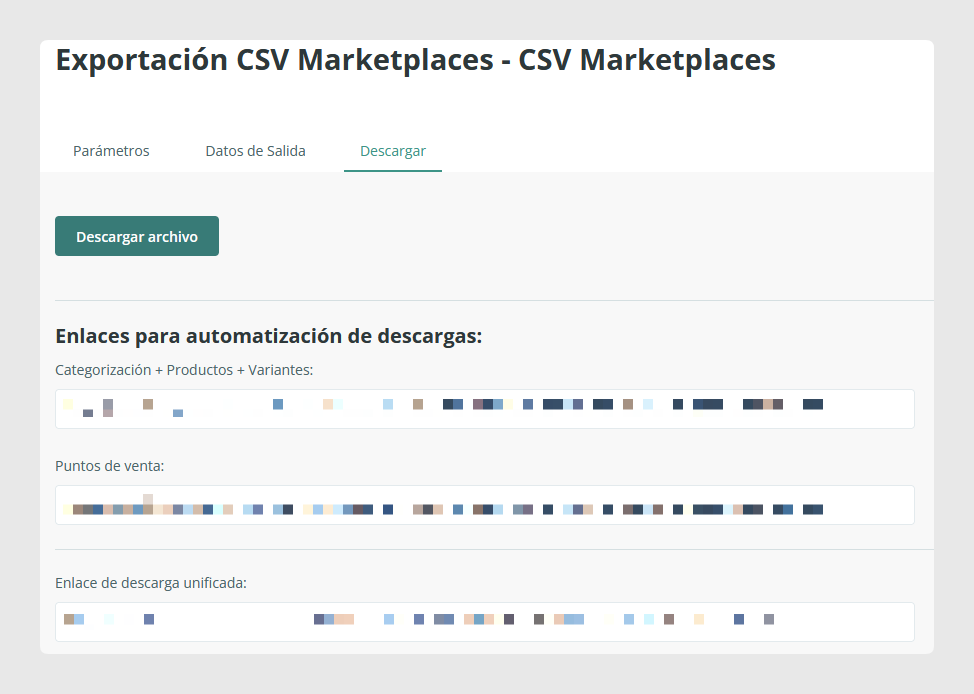The height and width of the screenshot is (694, 974).
Task: Click the word Variantes in the first label
Action: pos(281,370)
